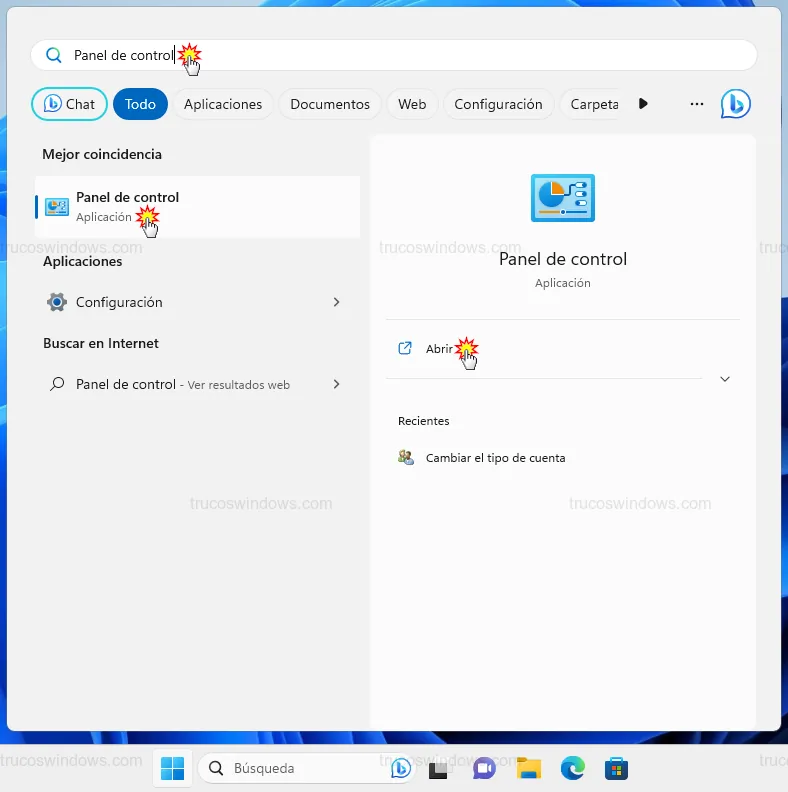Open the three-dots more options menu
This screenshot has height=792, width=788.
click(x=697, y=104)
